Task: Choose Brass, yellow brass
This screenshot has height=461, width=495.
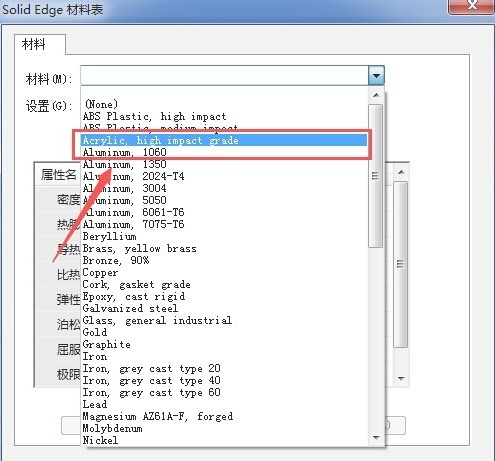Action: (x=225, y=248)
